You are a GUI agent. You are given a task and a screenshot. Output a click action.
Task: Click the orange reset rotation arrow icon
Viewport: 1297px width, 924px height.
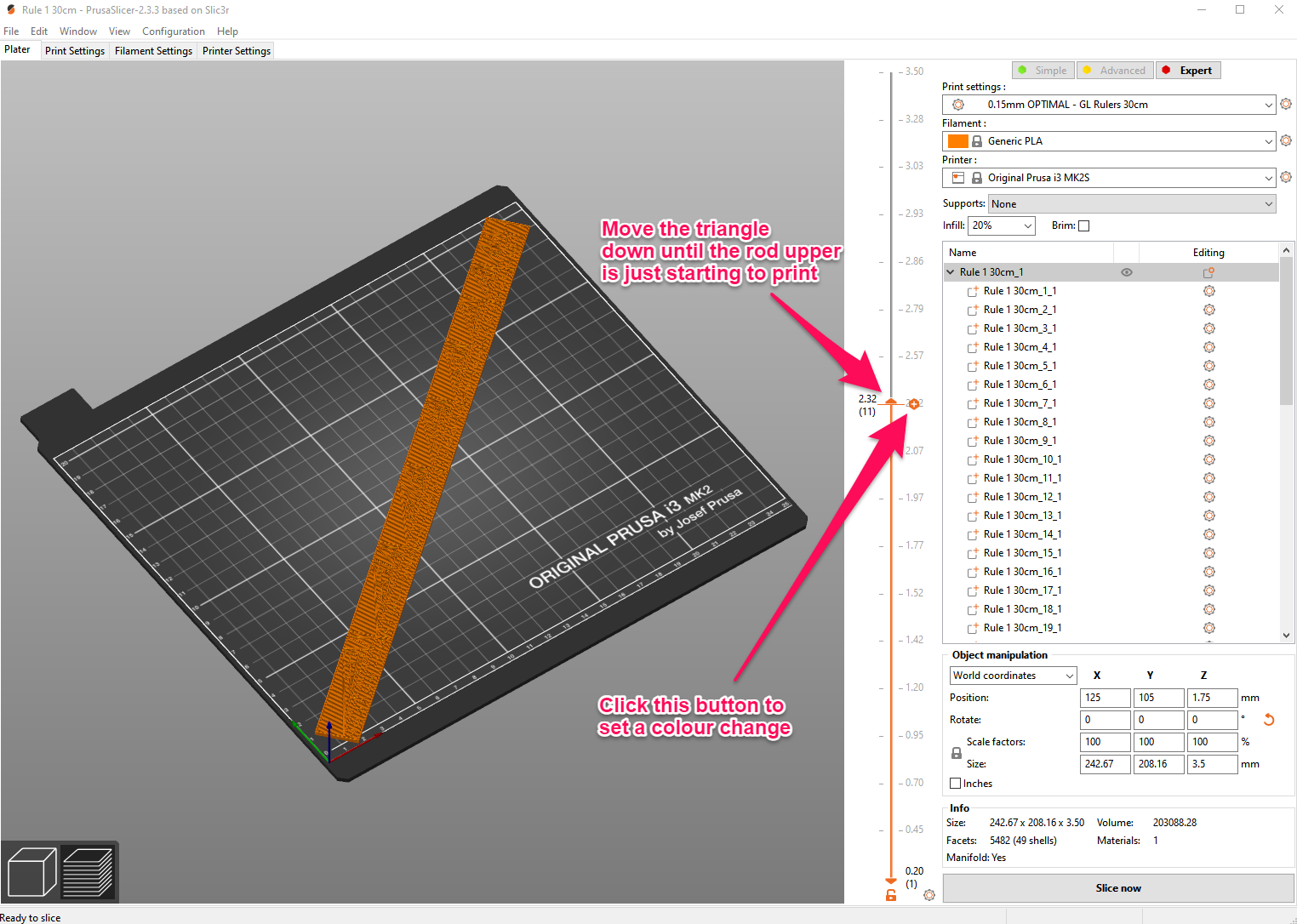click(1269, 720)
